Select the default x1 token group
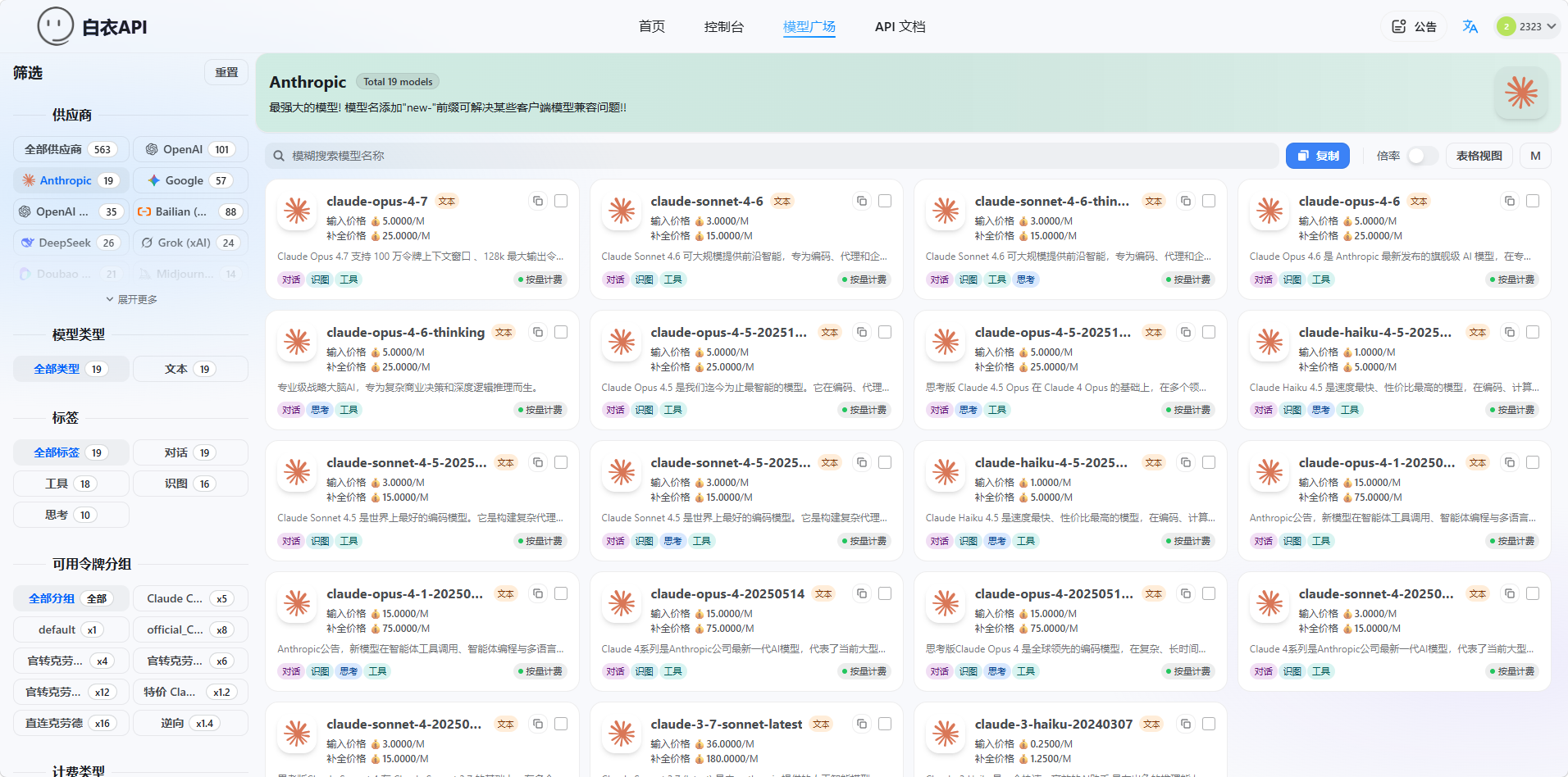The height and width of the screenshot is (777, 1568). (71, 629)
